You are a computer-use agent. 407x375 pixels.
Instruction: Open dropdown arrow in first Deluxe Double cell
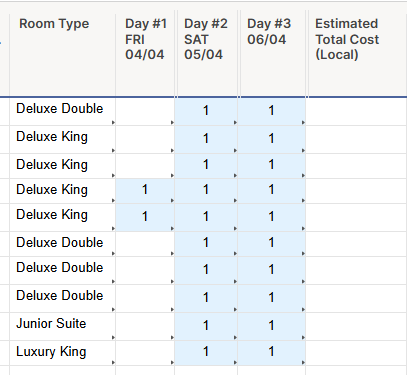point(113,123)
